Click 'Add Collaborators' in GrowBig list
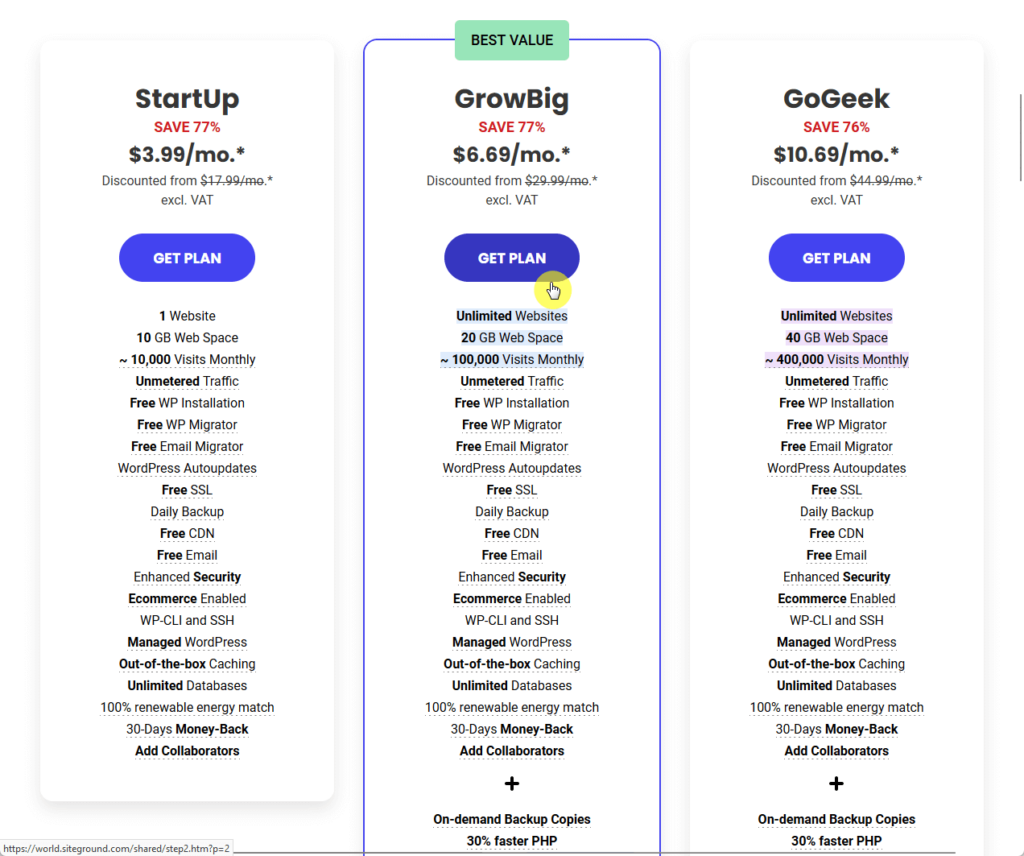This screenshot has height=856, width=1024. tap(512, 751)
